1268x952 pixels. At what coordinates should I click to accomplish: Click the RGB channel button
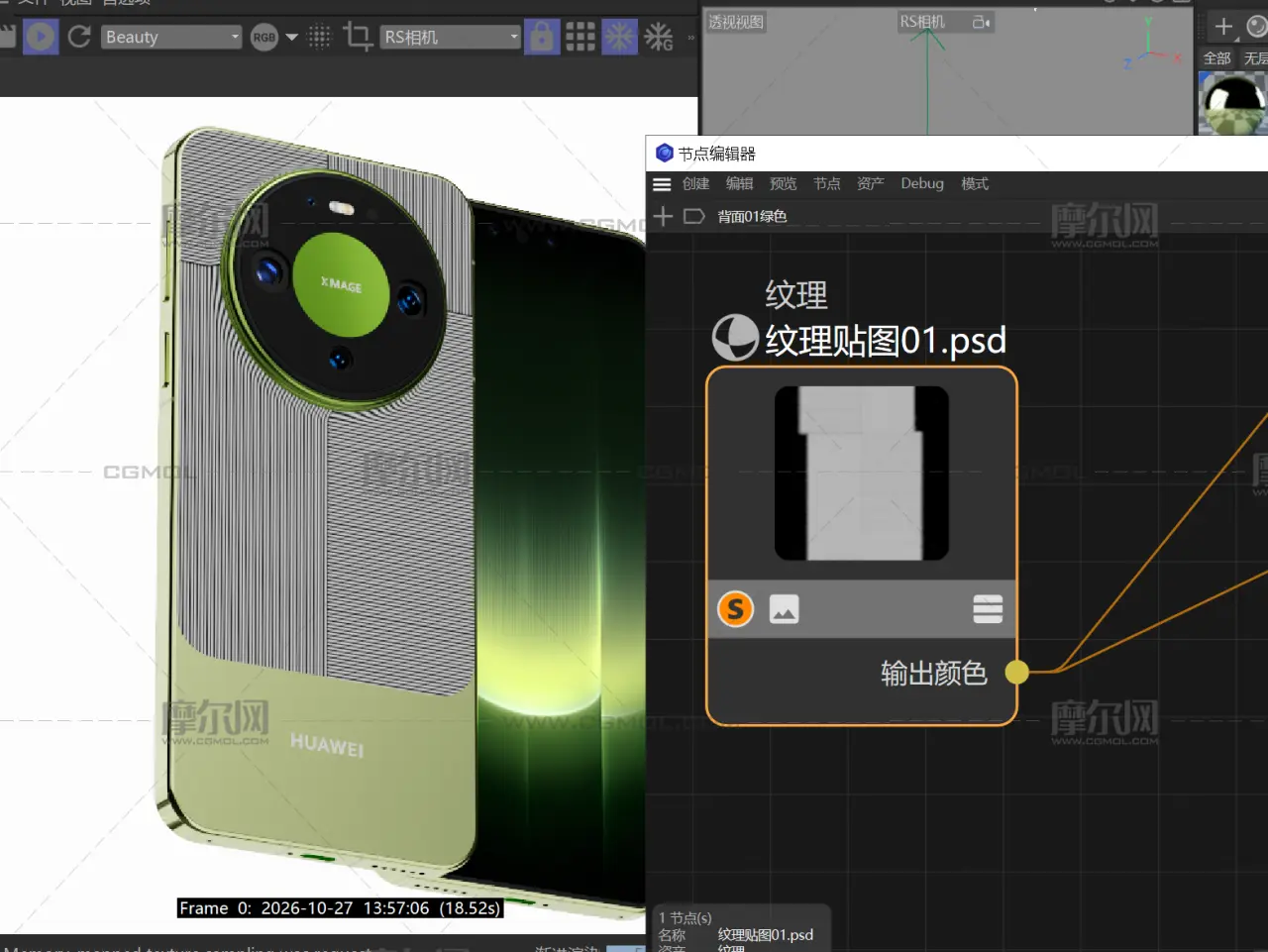(x=264, y=38)
